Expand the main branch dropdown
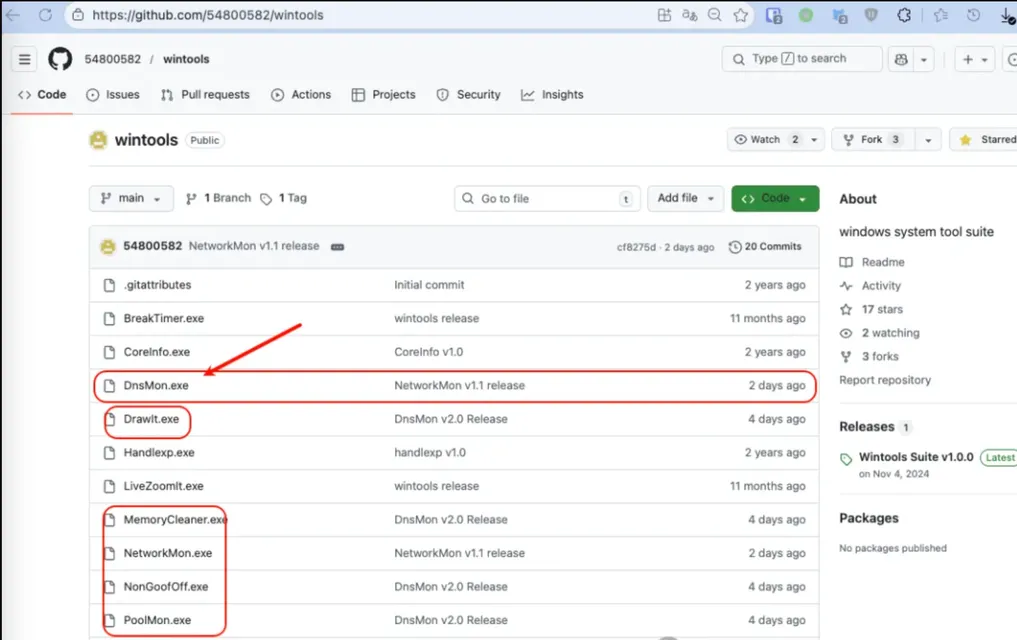Image resolution: width=1017 pixels, height=640 pixels. [x=131, y=198]
